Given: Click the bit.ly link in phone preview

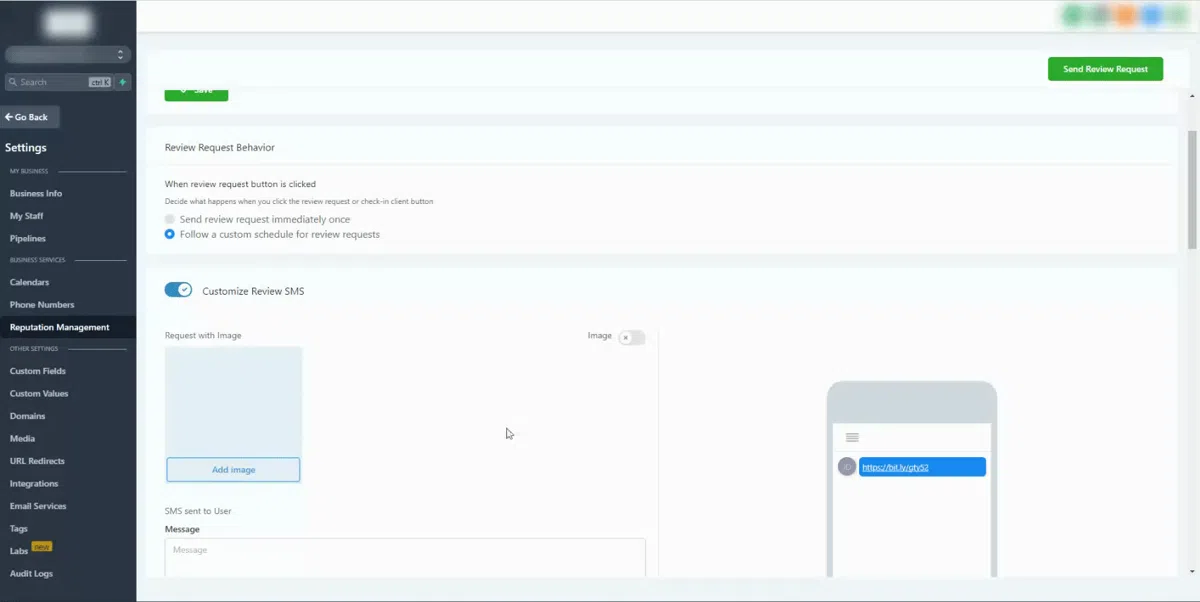Looking at the screenshot, I should point(895,467).
